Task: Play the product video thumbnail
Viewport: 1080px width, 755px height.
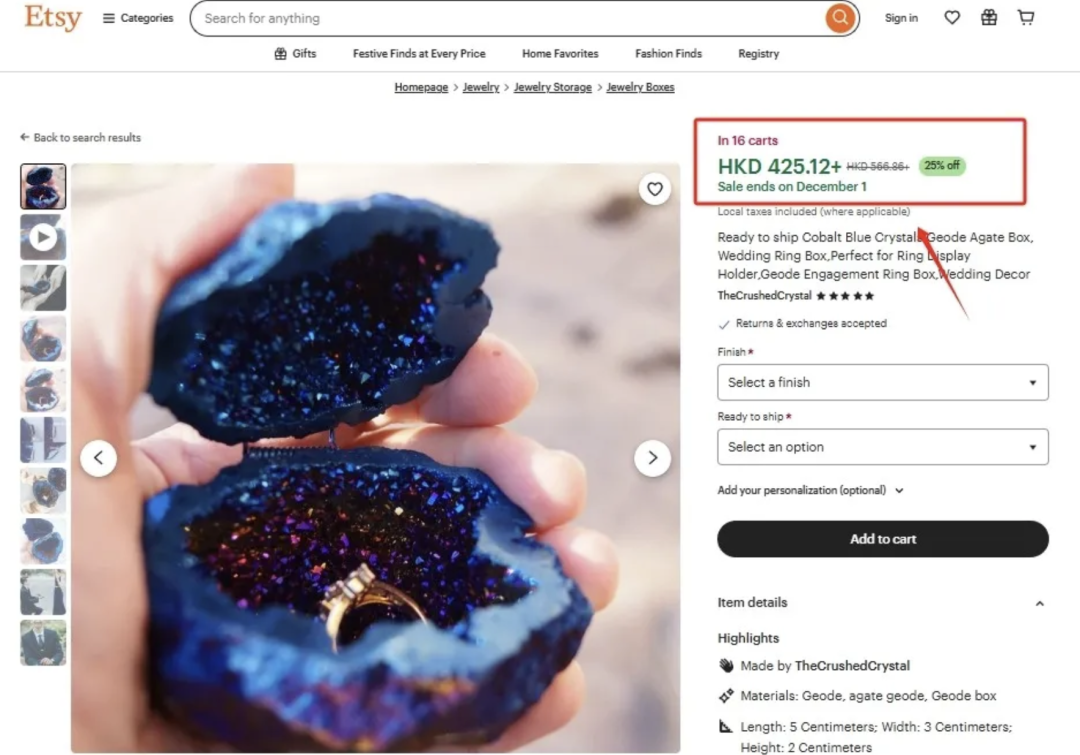Action: pyautogui.click(x=43, y=238)
